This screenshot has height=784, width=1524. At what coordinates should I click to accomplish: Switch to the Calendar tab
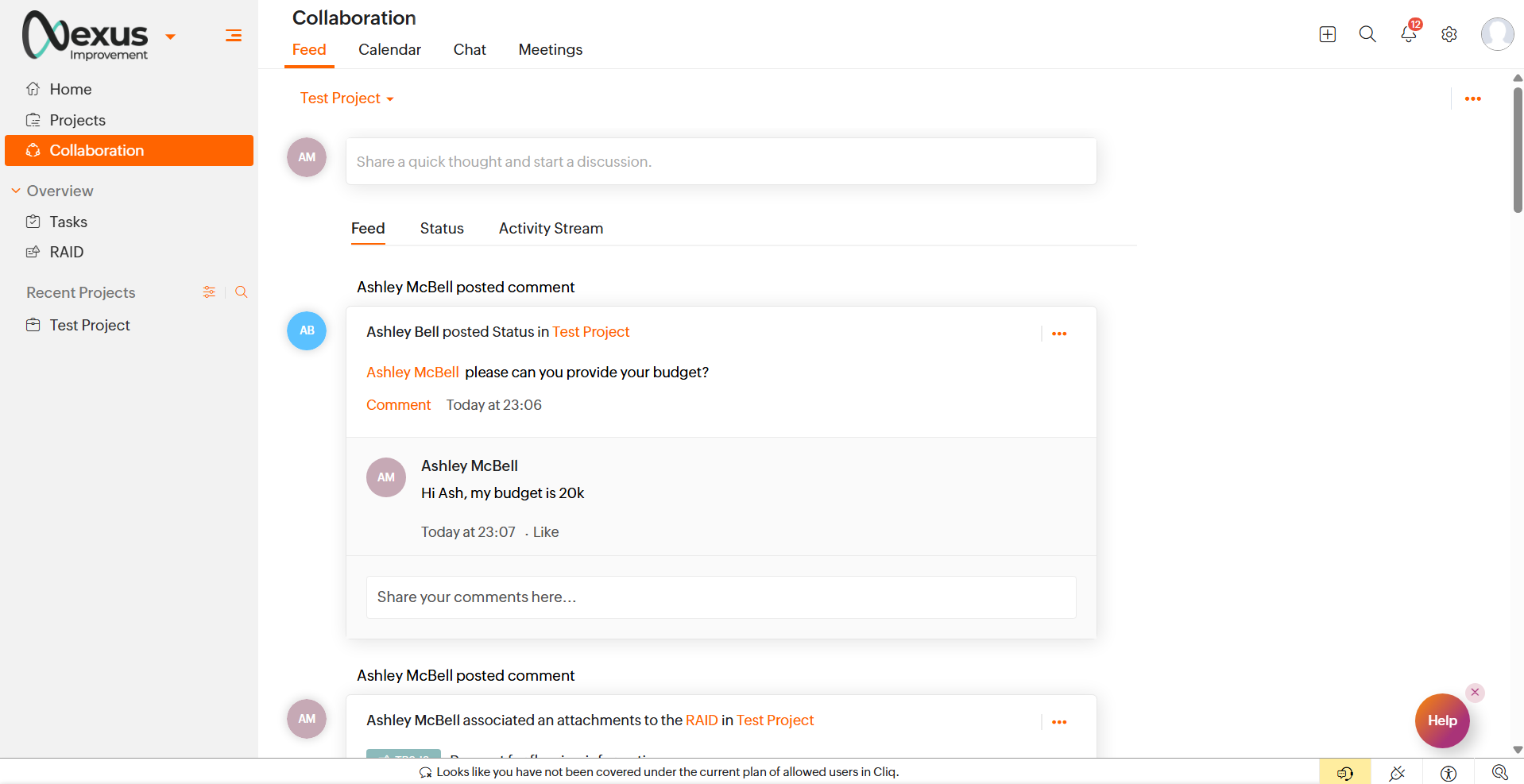coord(389,49)
